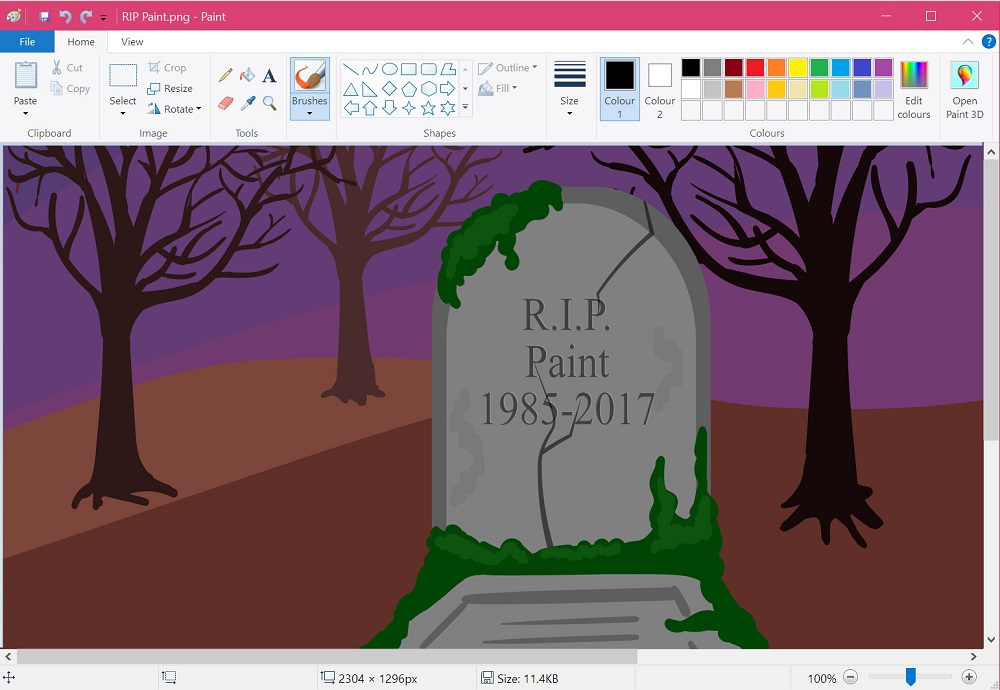Select the Pencil tool
Image resolution: width=1000 pixels, height=690 pixels.
[225, 74]
